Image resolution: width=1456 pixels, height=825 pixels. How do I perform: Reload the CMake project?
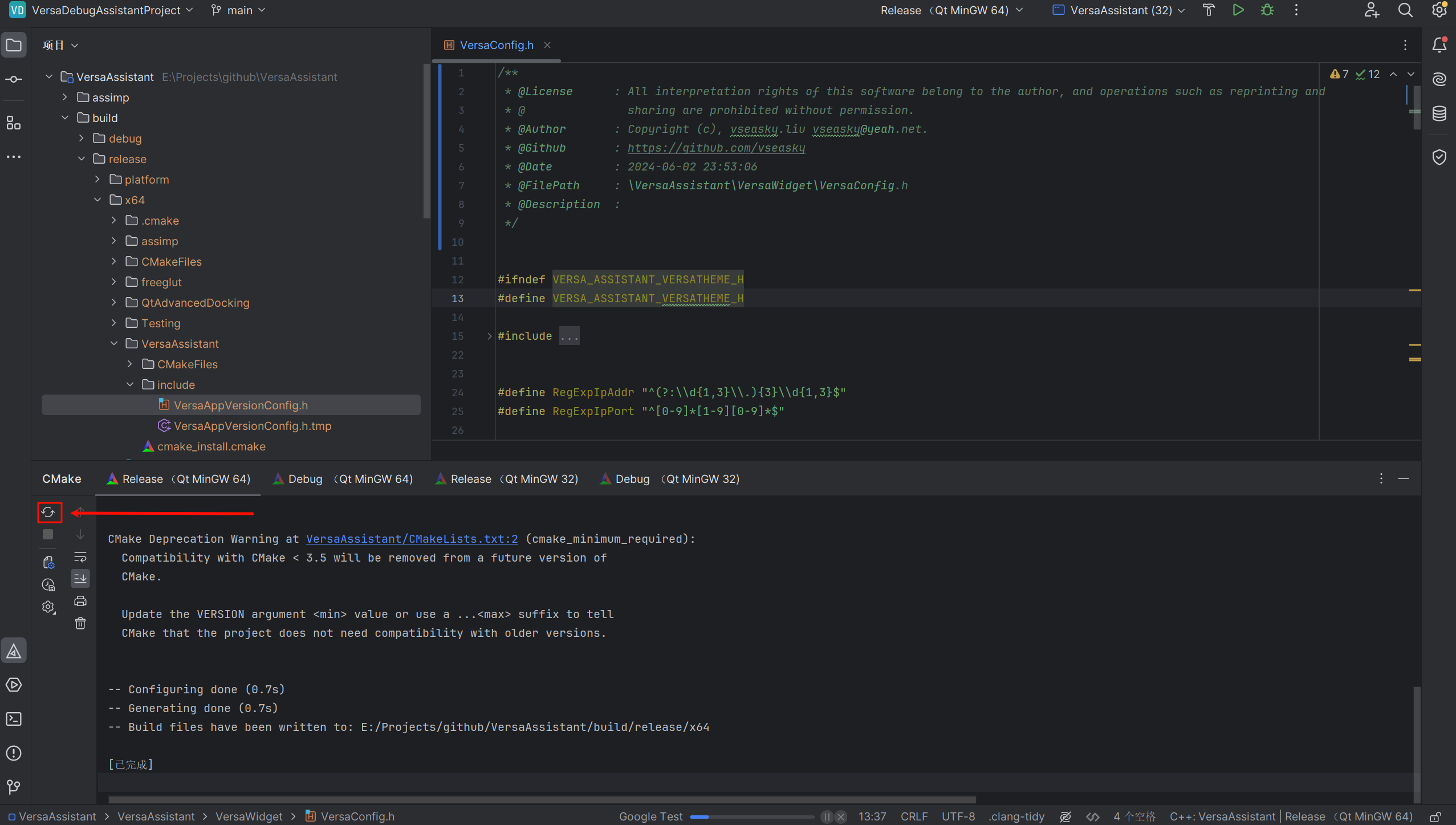tap(48, 512)
